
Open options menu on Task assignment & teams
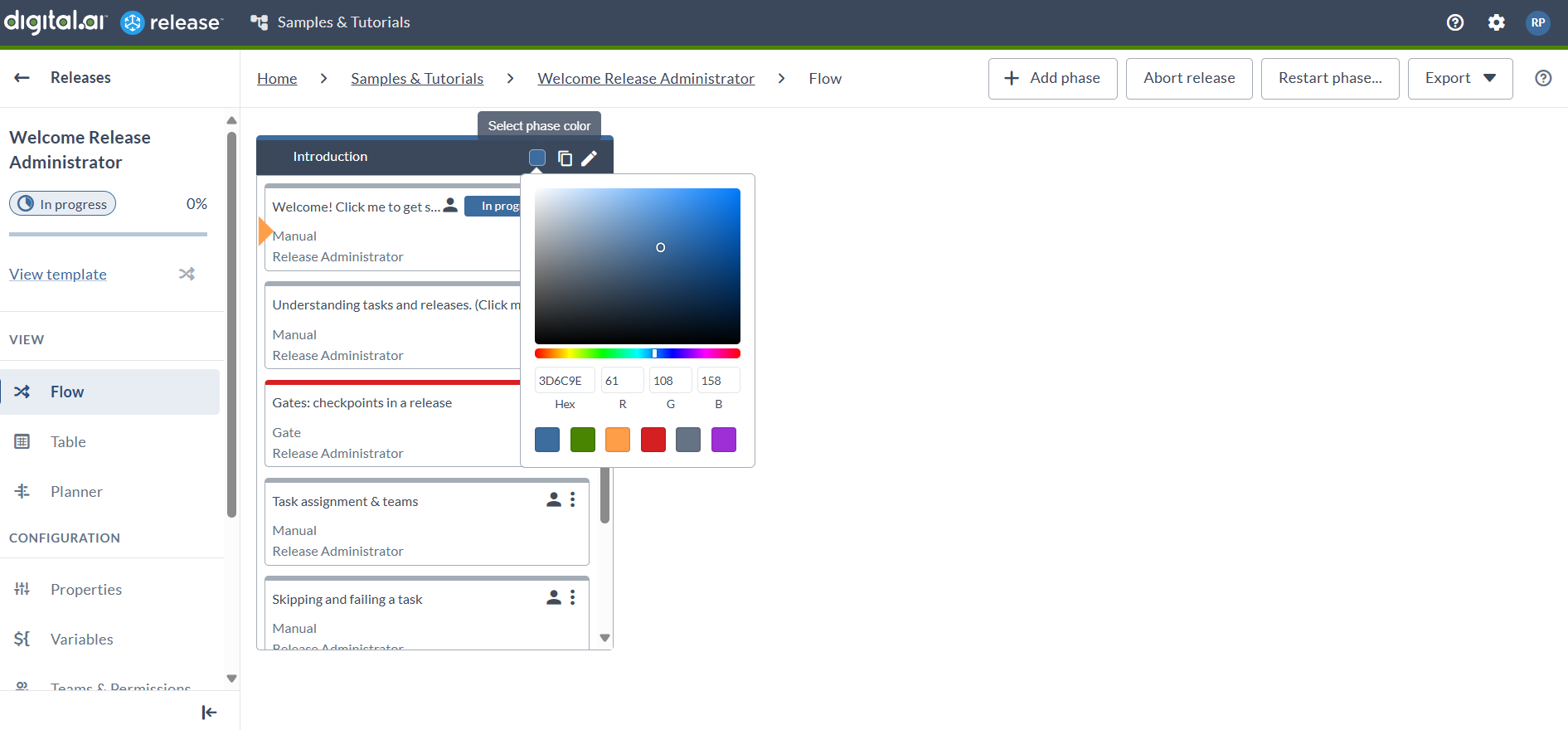(572, 499)
